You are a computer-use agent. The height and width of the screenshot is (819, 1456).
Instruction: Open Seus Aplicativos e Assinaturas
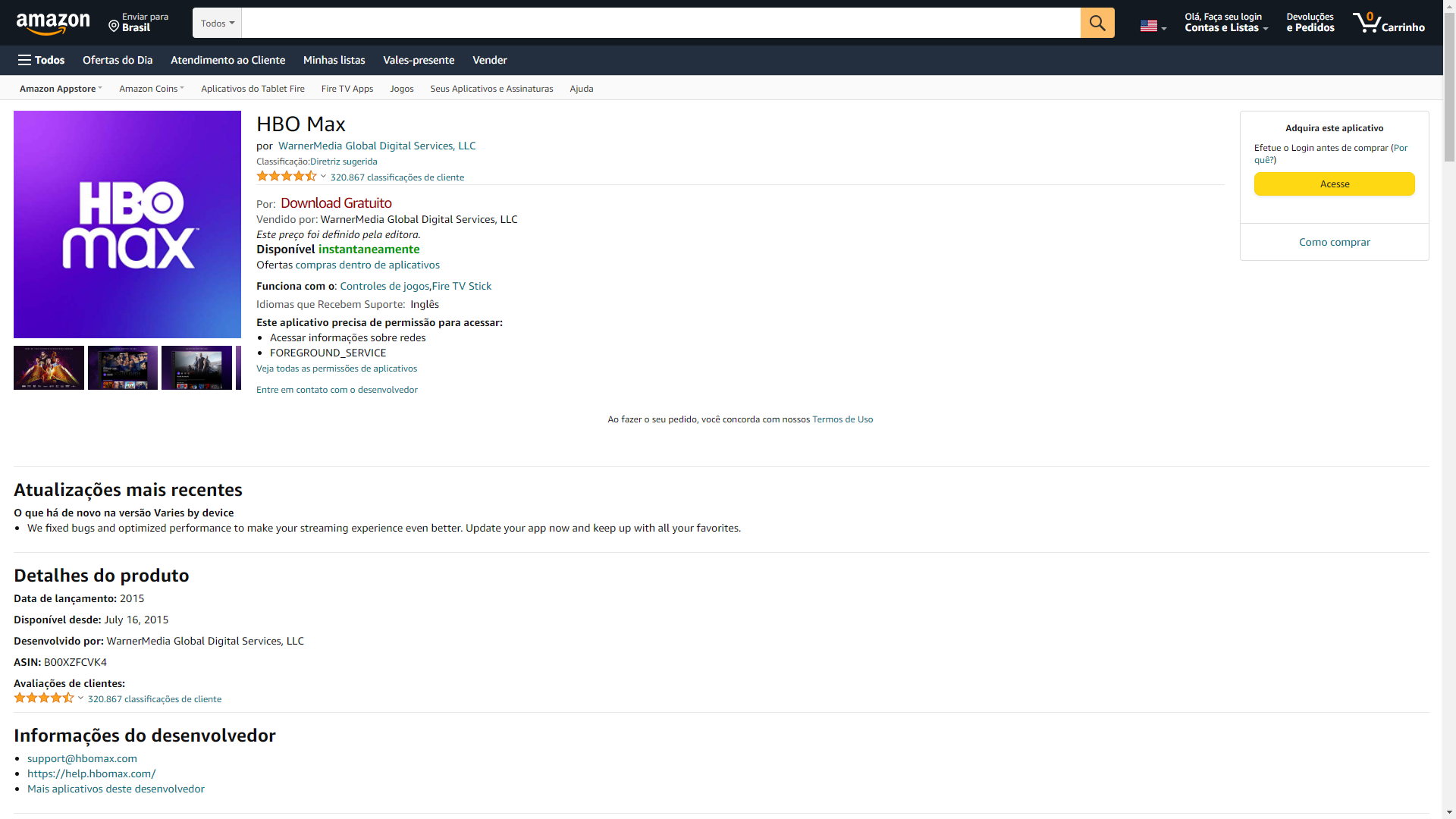(491, 89)
